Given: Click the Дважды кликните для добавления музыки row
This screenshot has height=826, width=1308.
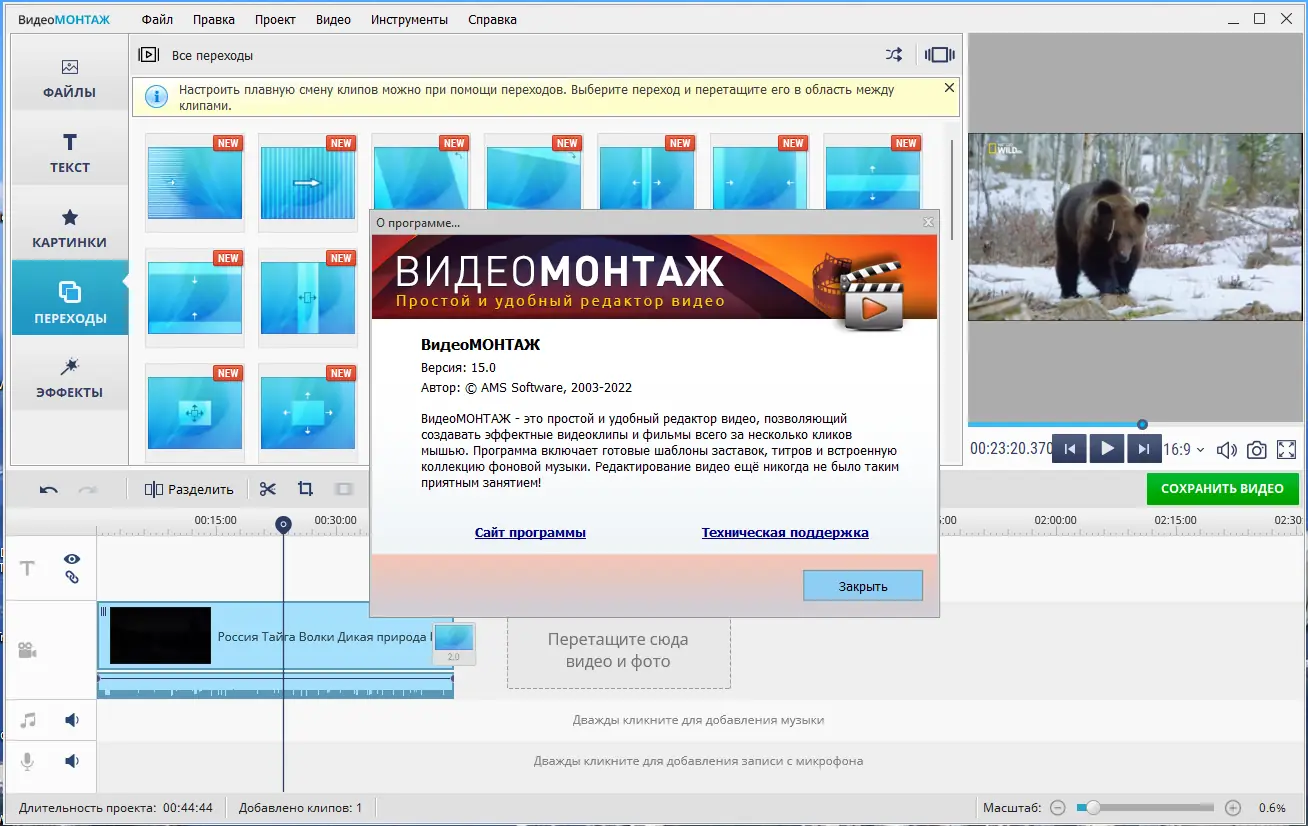Looking at the screenshot, I should pos(698,720).
